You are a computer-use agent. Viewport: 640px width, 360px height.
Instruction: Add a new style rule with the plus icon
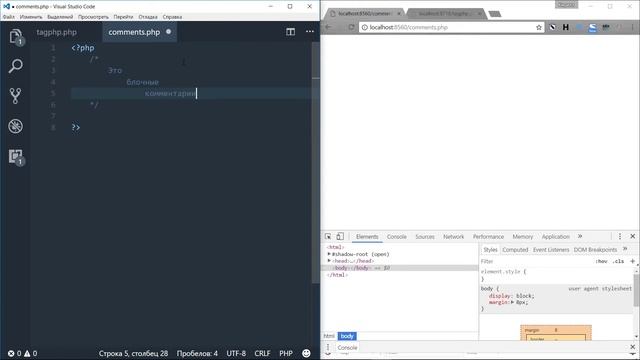633,261
